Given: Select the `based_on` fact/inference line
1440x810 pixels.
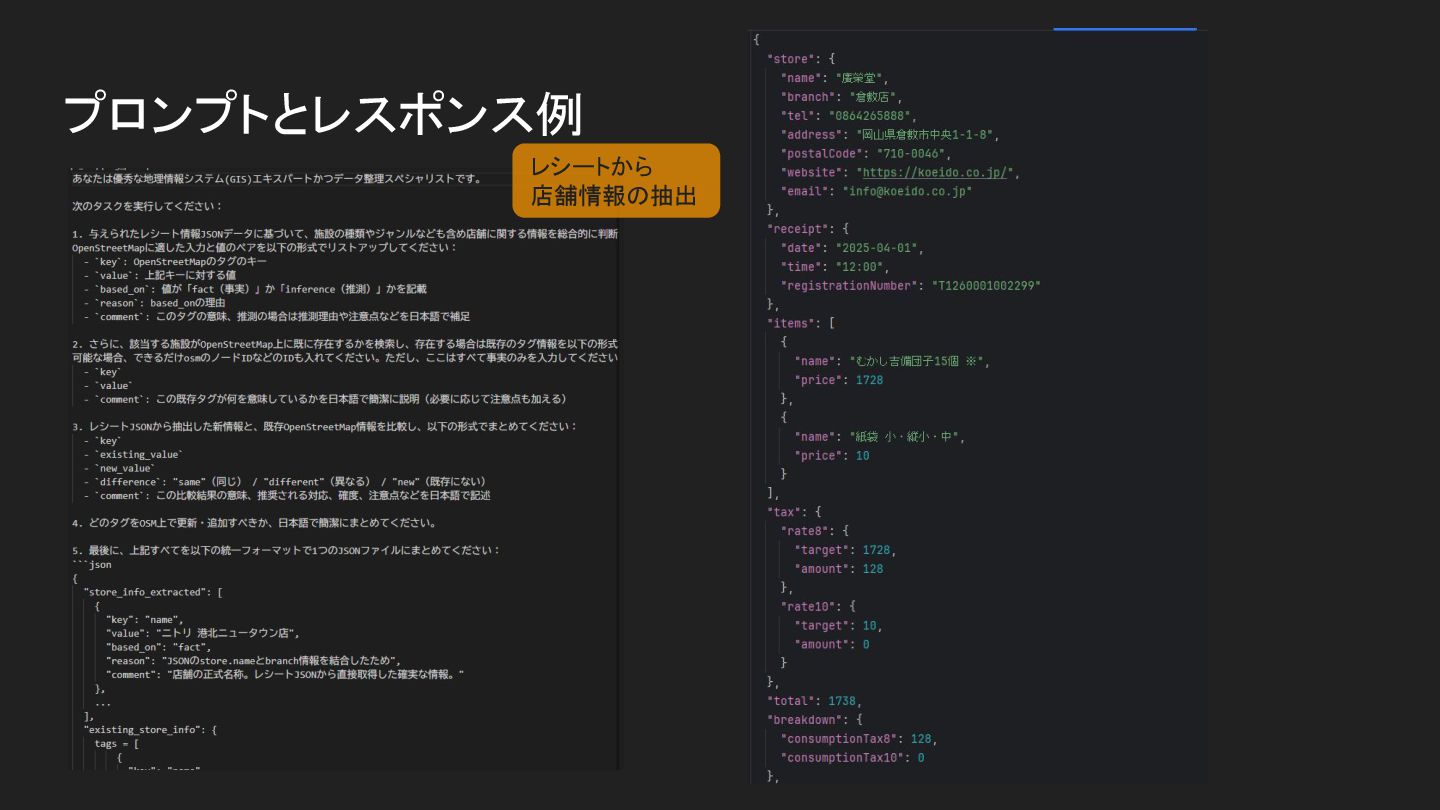Looking at the screenshot, I should pyautogui.click(x=255, y=289).
